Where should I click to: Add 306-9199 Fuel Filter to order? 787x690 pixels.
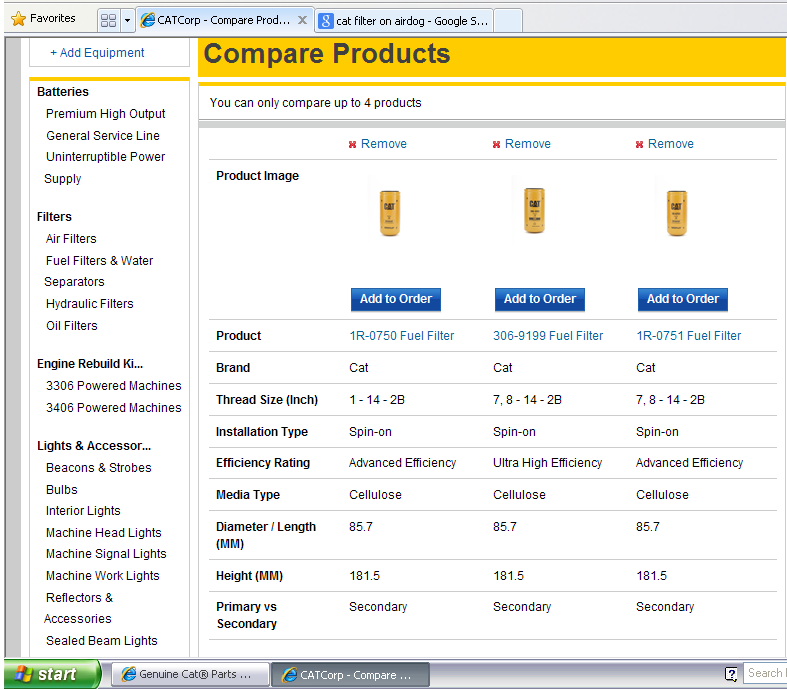tap(540, 299)
